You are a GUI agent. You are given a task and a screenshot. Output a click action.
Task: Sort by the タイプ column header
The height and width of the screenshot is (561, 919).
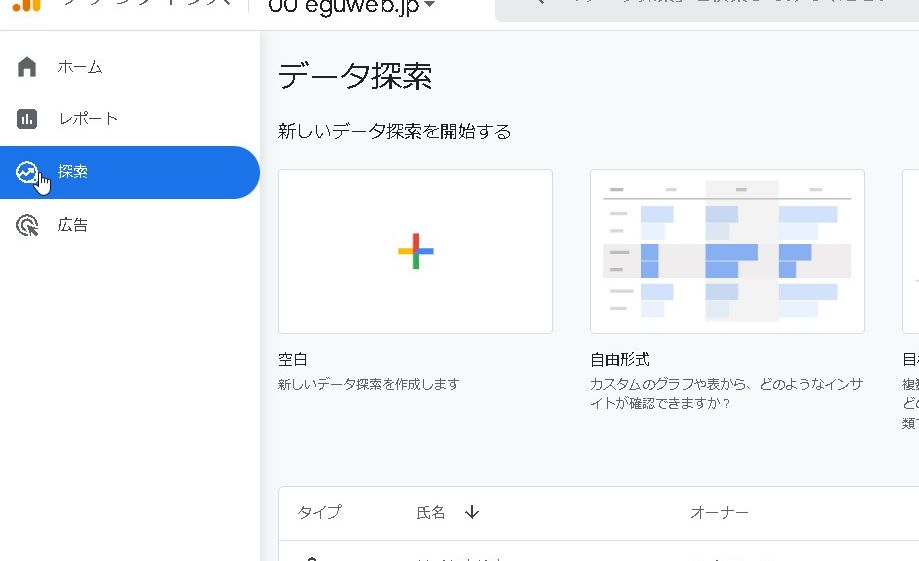[x=319, y=512]
